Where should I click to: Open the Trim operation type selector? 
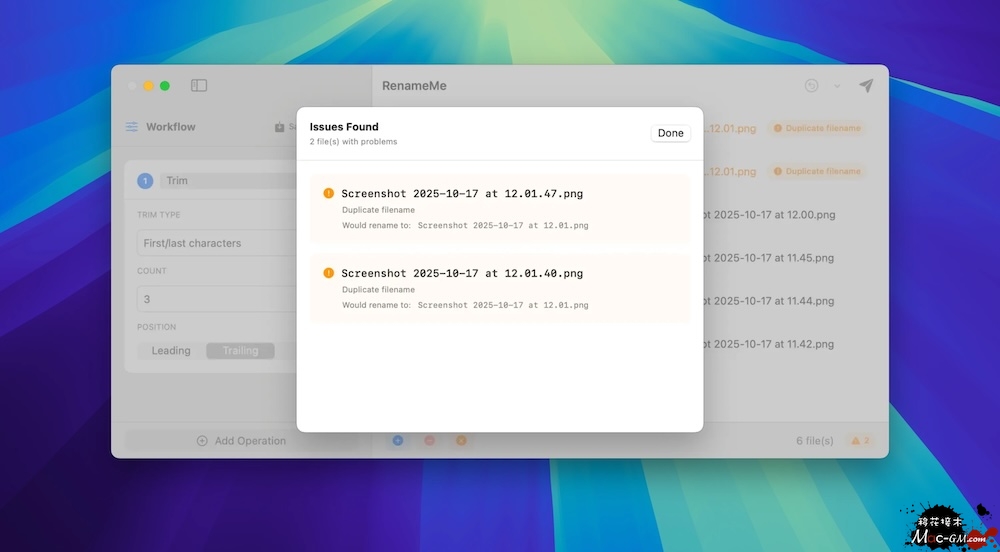pos(225,181)
